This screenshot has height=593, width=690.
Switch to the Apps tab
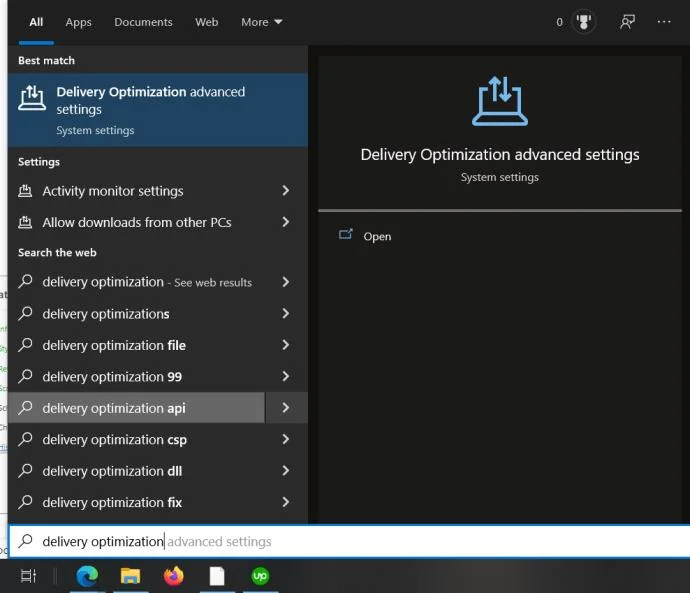pyautogui.click(x=78, y=22)
